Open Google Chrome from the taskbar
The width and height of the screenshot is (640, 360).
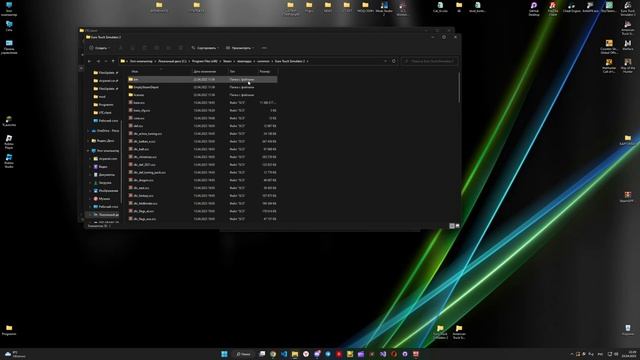click(273, 354)
